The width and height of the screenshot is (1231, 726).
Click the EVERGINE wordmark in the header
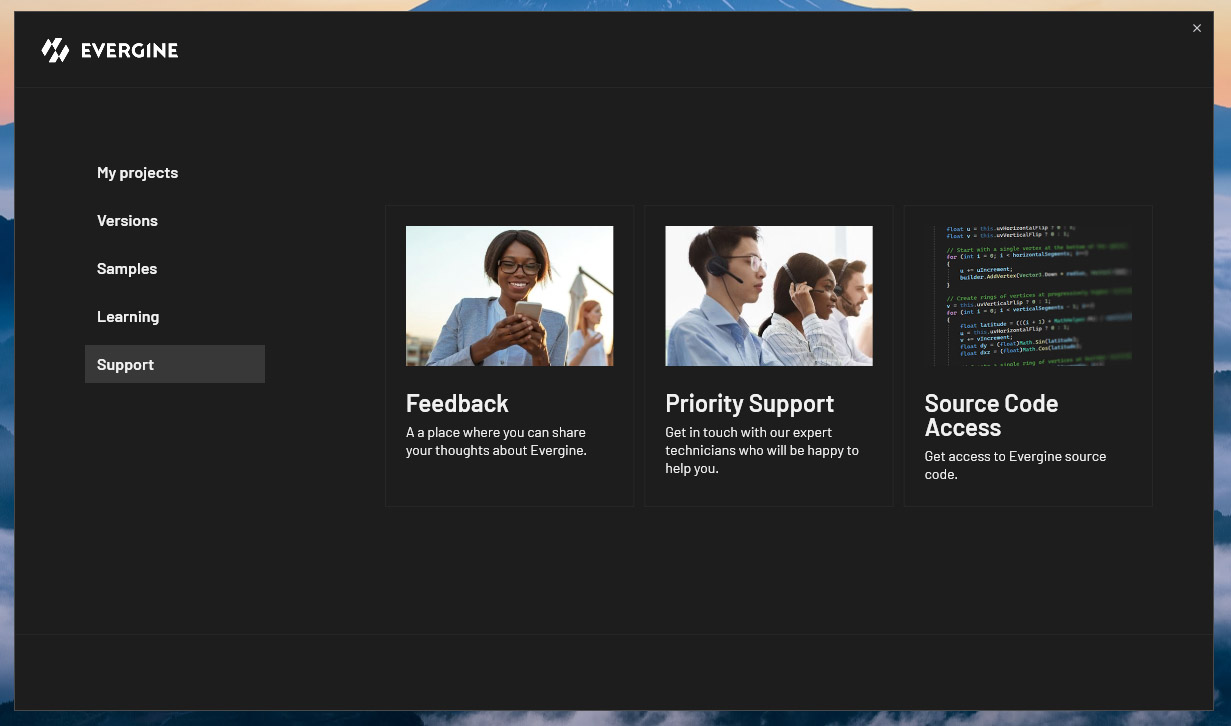(129, 50)
